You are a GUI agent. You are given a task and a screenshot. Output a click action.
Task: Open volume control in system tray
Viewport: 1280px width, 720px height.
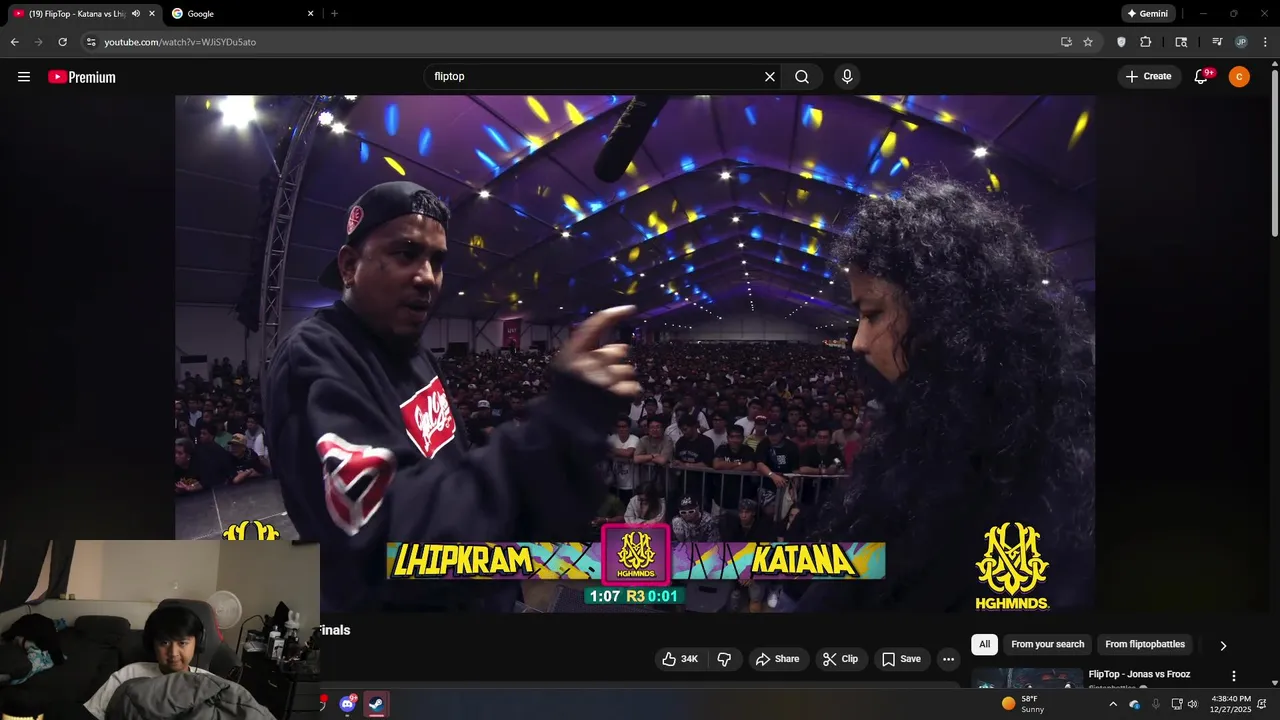[x=1193, y=704]
